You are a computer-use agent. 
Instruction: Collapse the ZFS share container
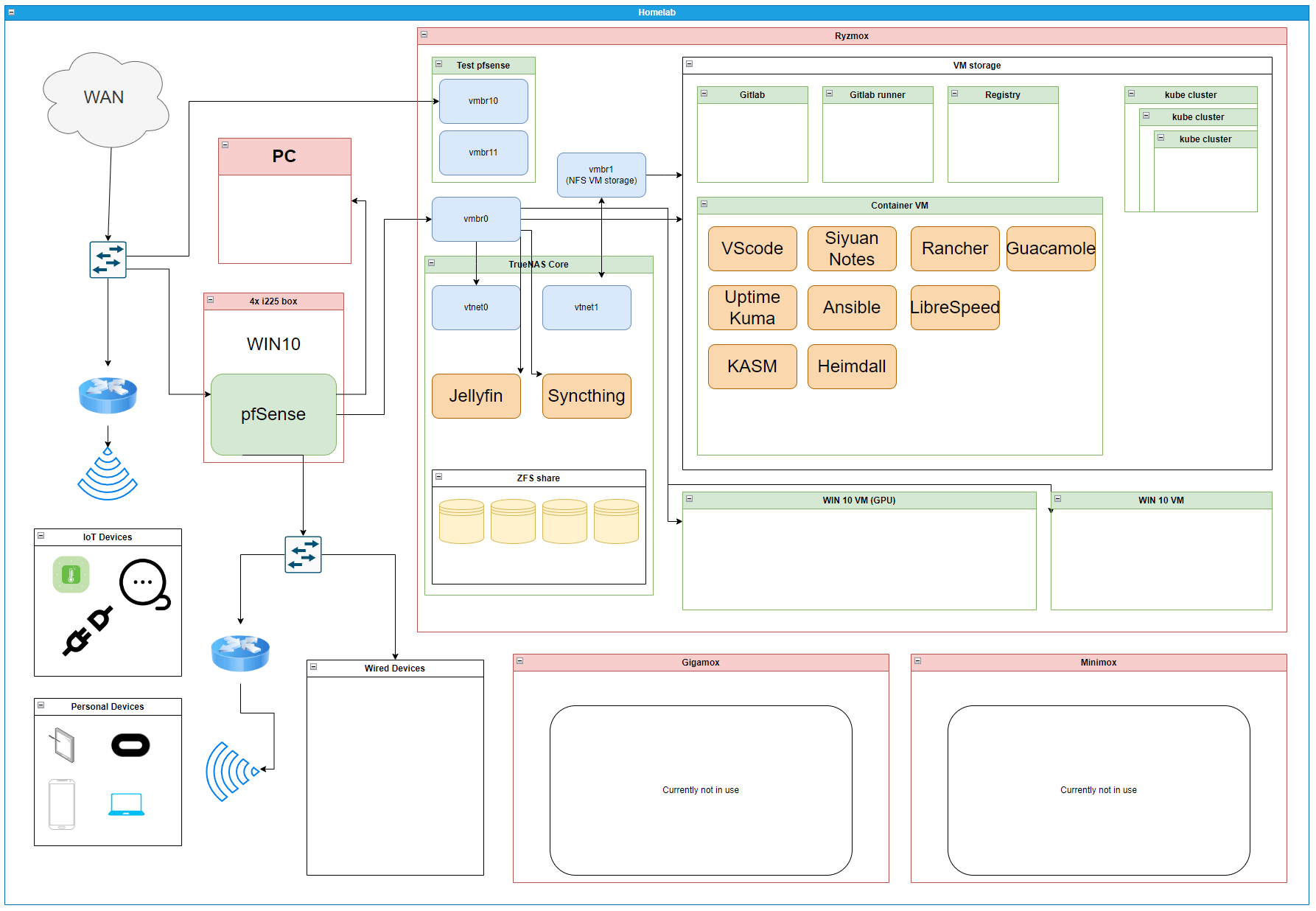coord(438,477)
